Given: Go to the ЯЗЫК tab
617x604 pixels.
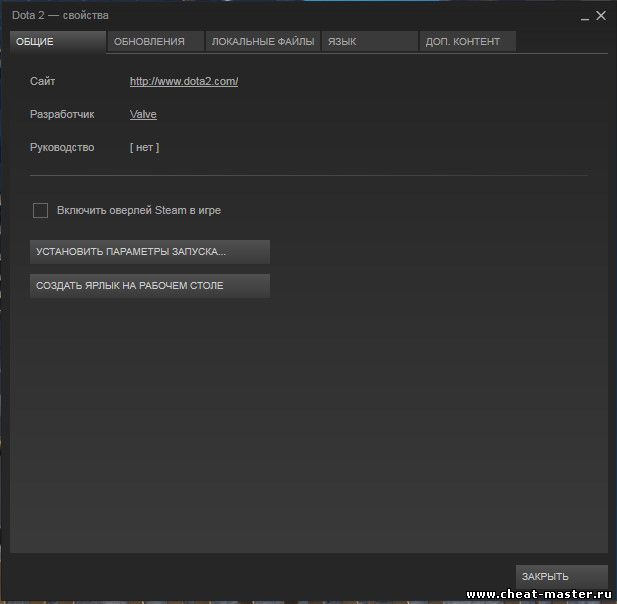Looking at the screenshot, I should pos(368,41).
